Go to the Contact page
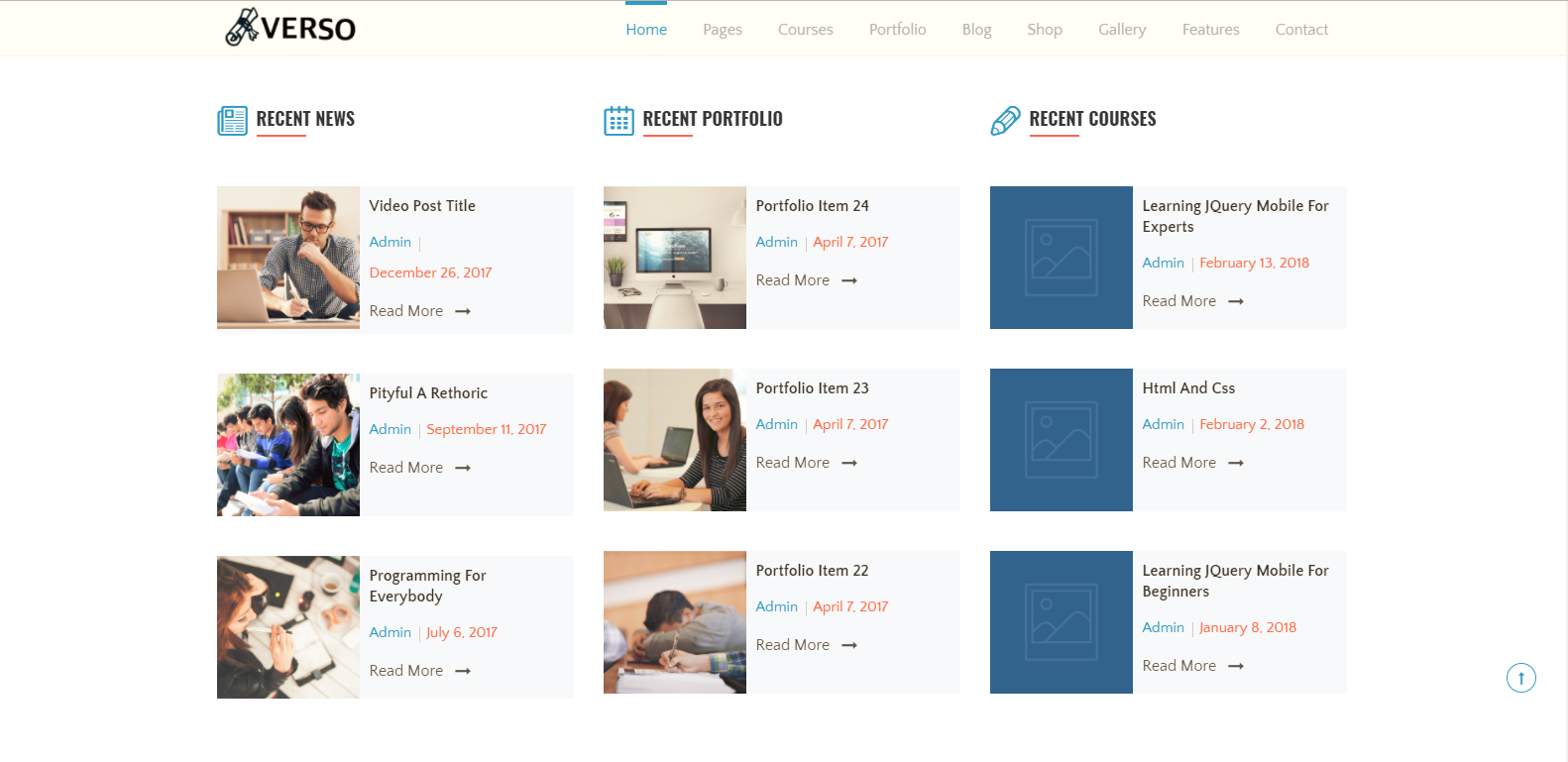The width and height of the screenshot is (1568, 762). point(1301,30)
